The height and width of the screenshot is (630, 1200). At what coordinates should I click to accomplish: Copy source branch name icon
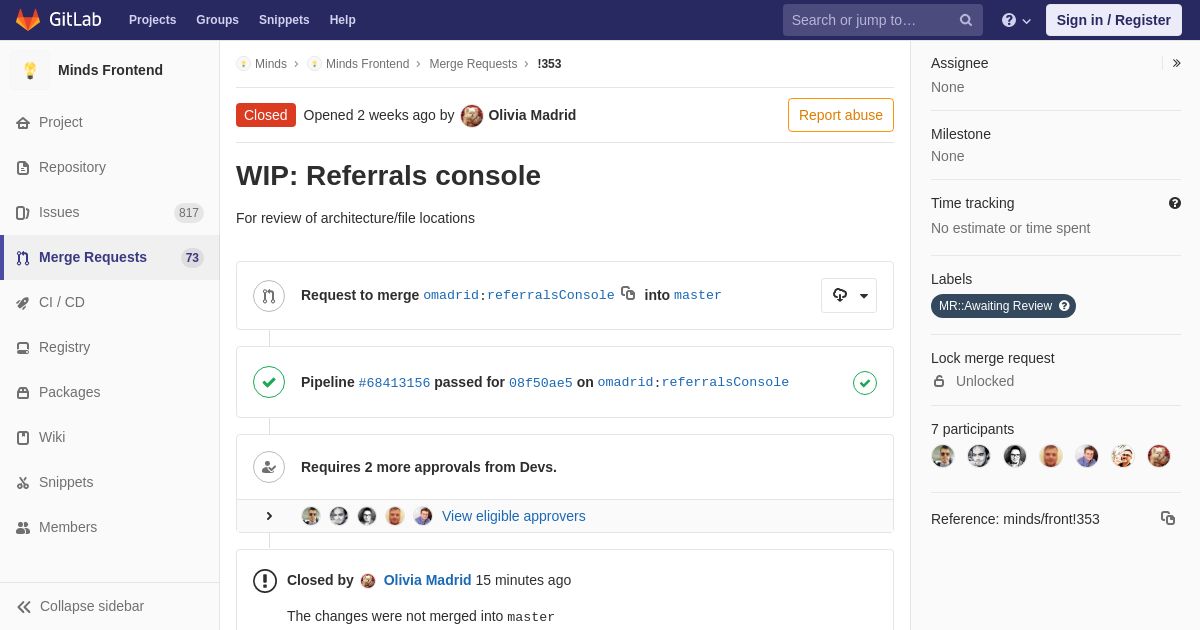pos(628,293)
